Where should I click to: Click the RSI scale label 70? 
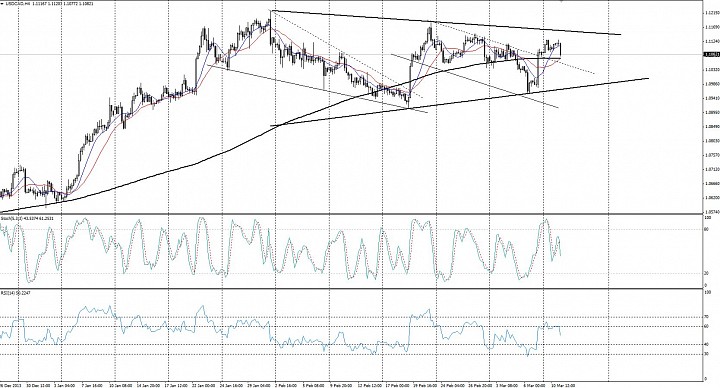click(706, 317)
